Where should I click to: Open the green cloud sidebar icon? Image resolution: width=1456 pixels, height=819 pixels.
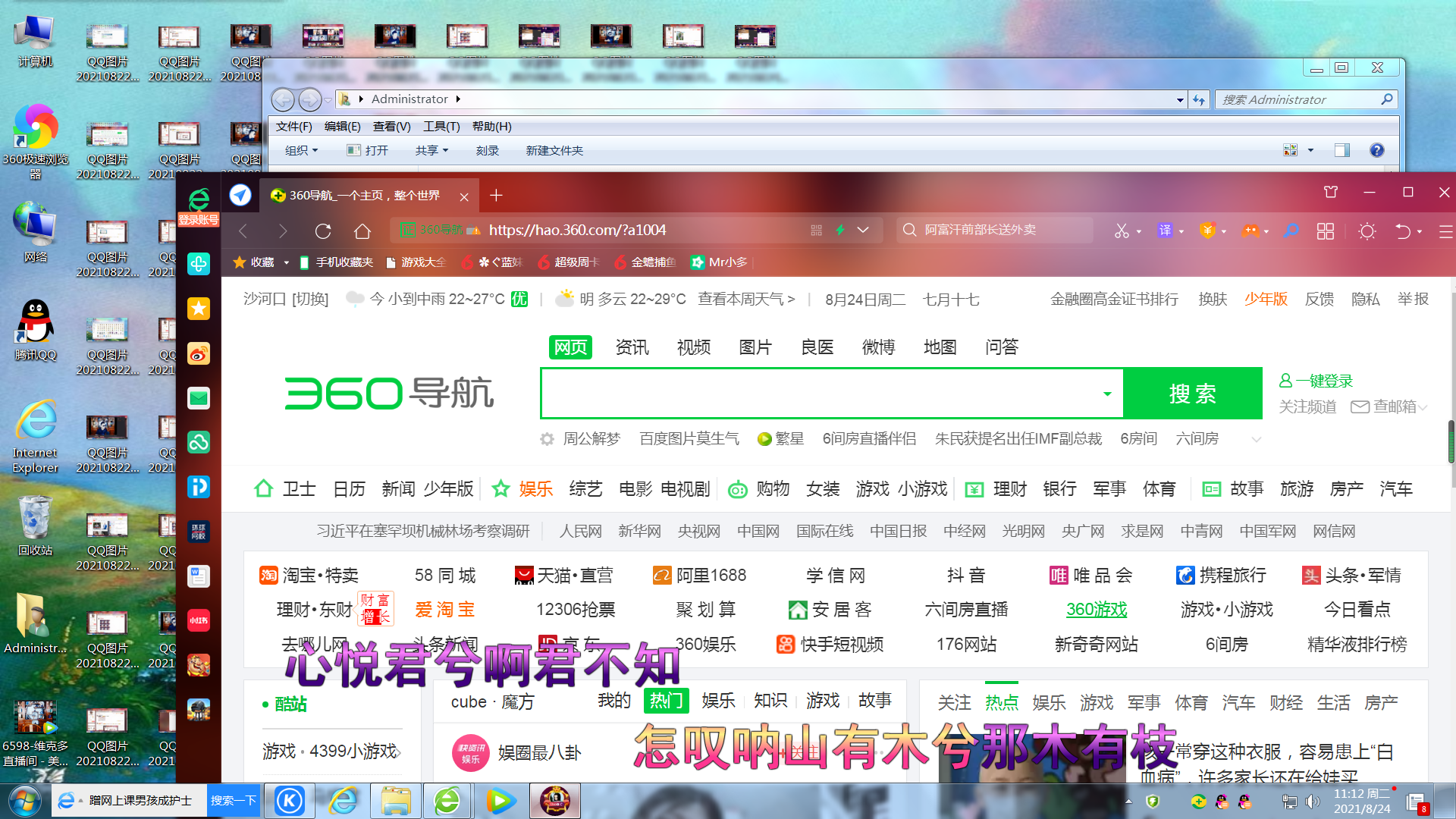[199, 442]
